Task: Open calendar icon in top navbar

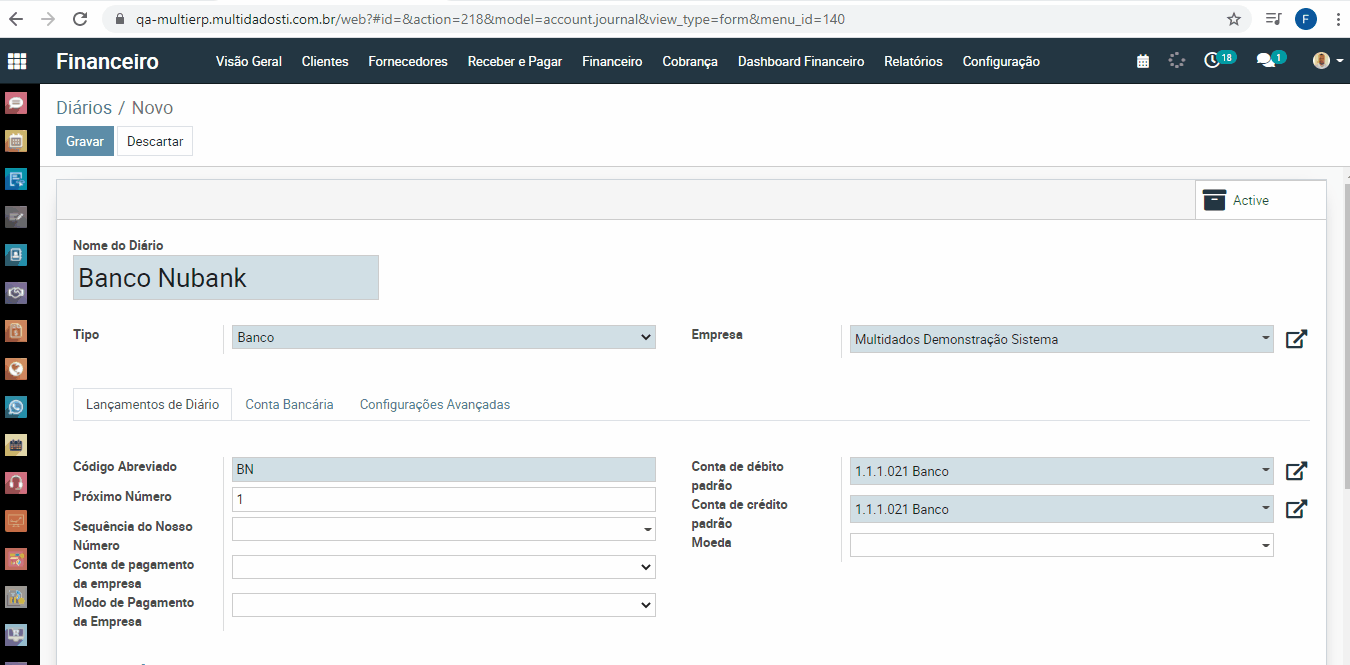Action: pos(1143,61)
